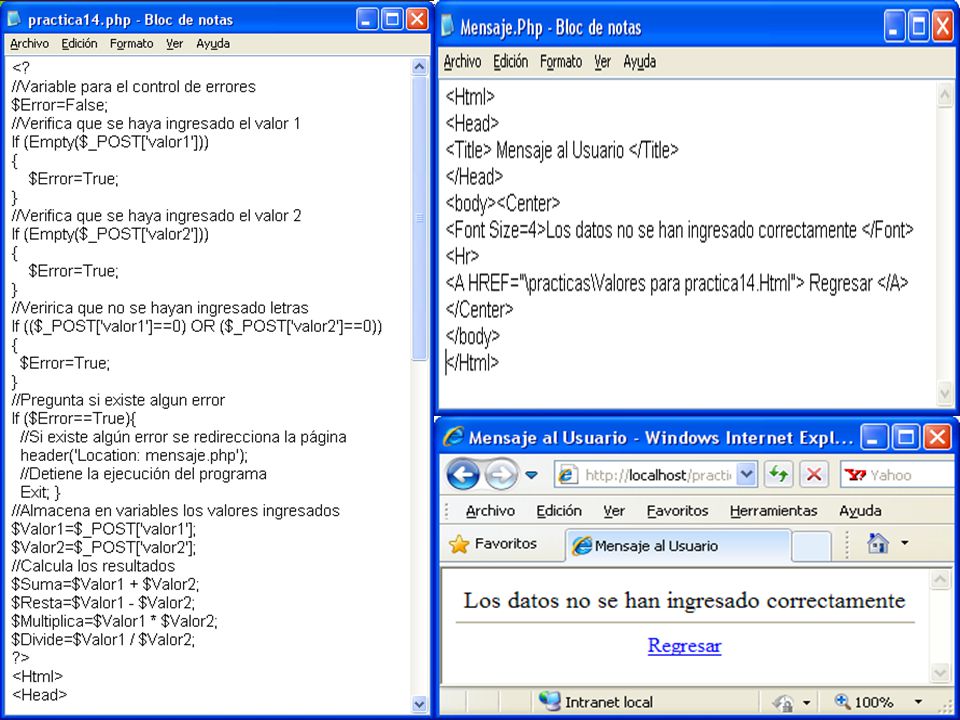Open Herramientas menu in Internet Explorer
The height and width of the screenshot is (720, 960).
[x=773, y=511]
